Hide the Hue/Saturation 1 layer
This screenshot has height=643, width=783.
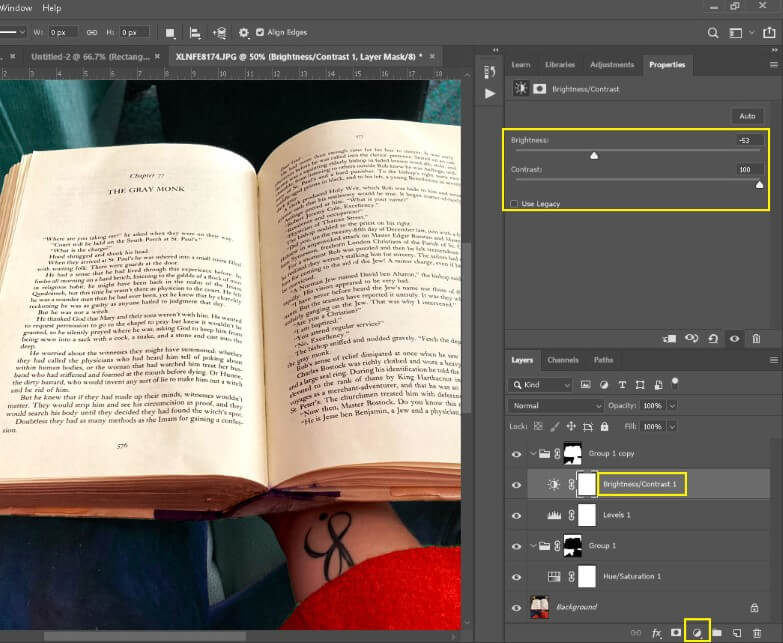516,577
